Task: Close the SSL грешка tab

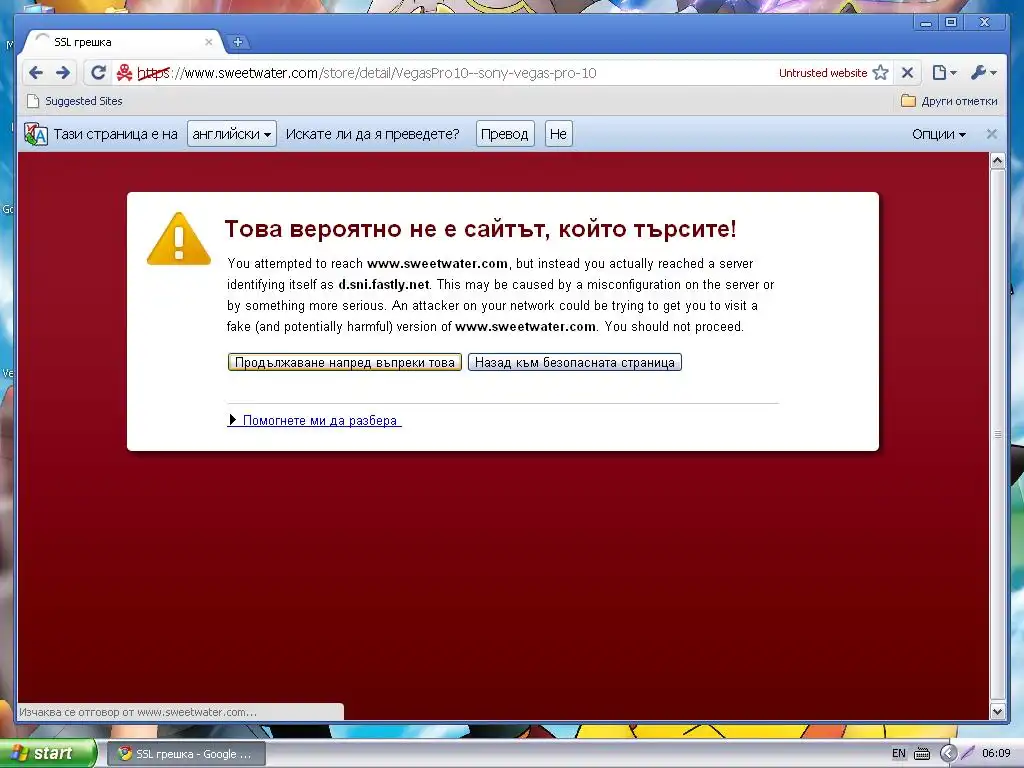Action: [x=208, y=42]
